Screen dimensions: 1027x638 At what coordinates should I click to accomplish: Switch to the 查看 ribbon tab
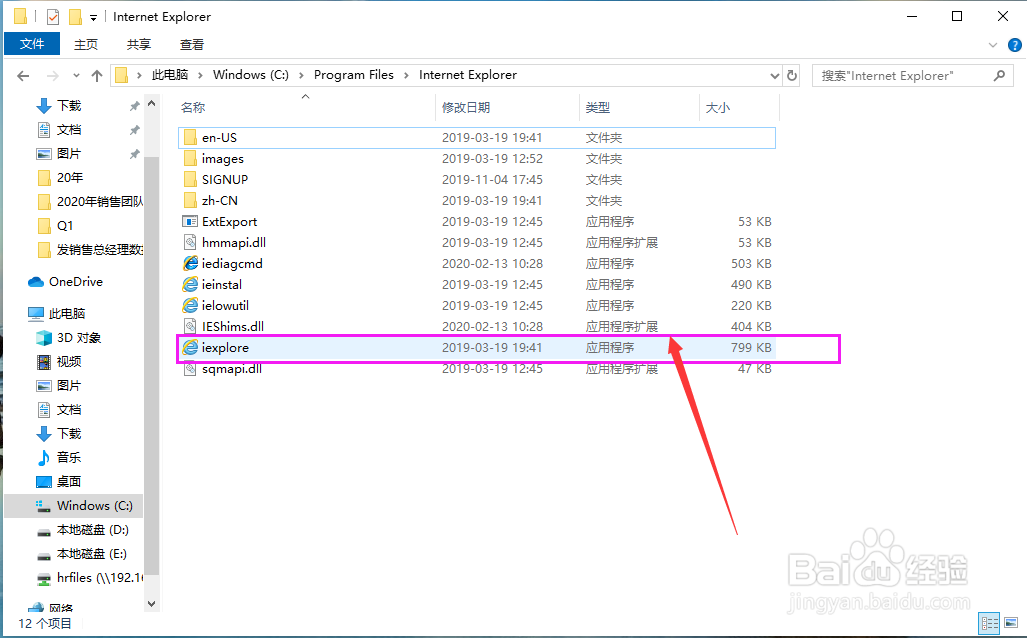click(x=192, y=44)
